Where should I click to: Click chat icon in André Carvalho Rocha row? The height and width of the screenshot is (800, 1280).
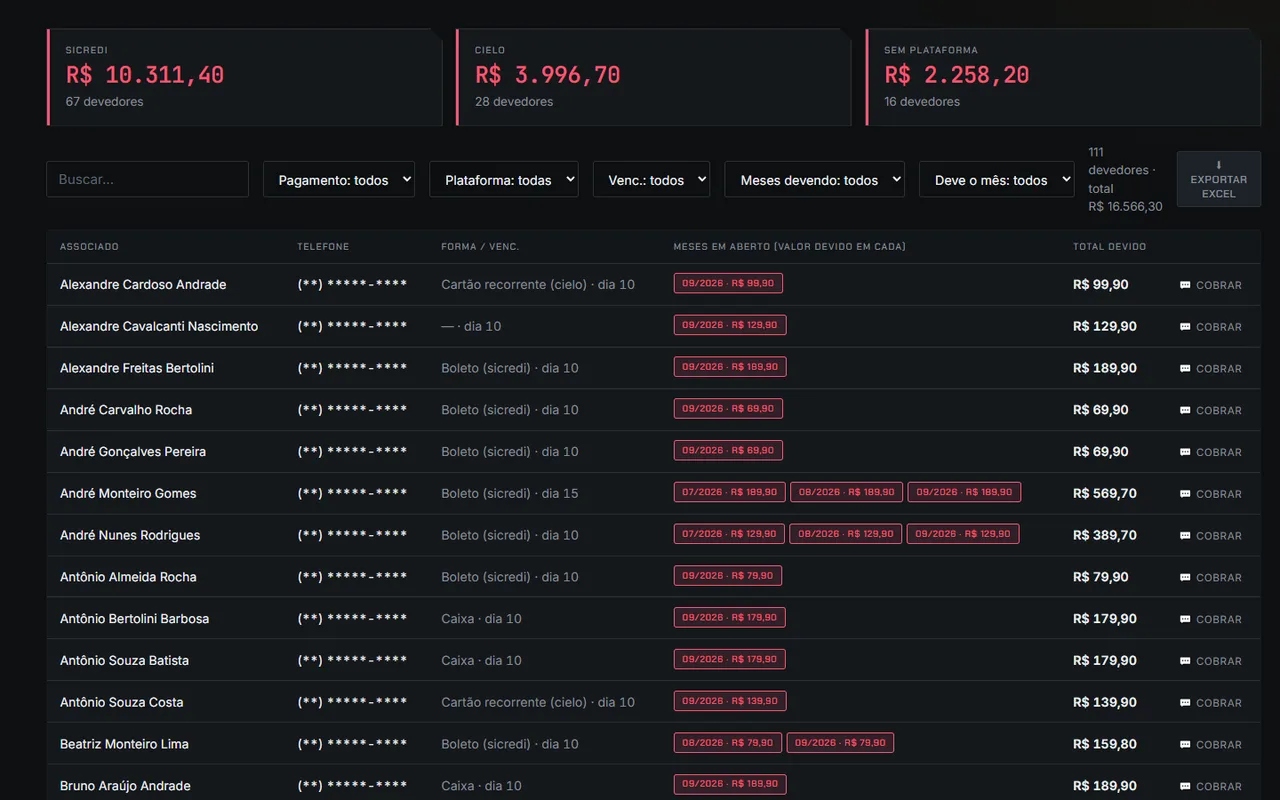(1185, 411)
